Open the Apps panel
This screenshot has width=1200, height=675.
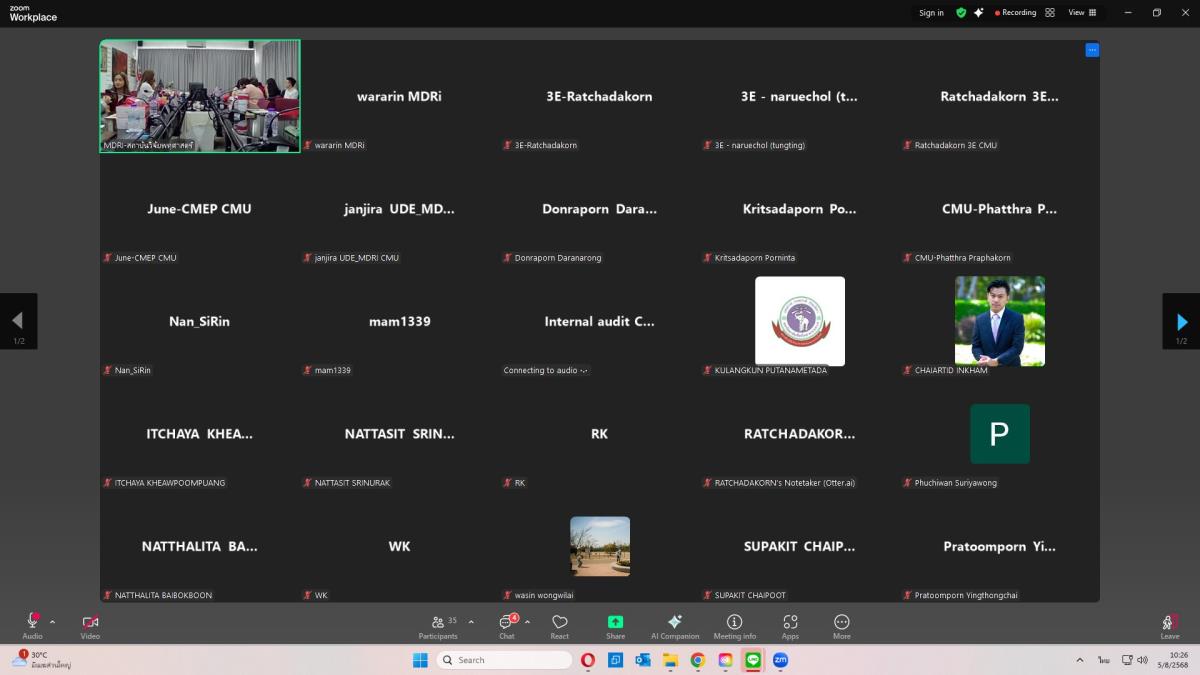coord(790,626)
